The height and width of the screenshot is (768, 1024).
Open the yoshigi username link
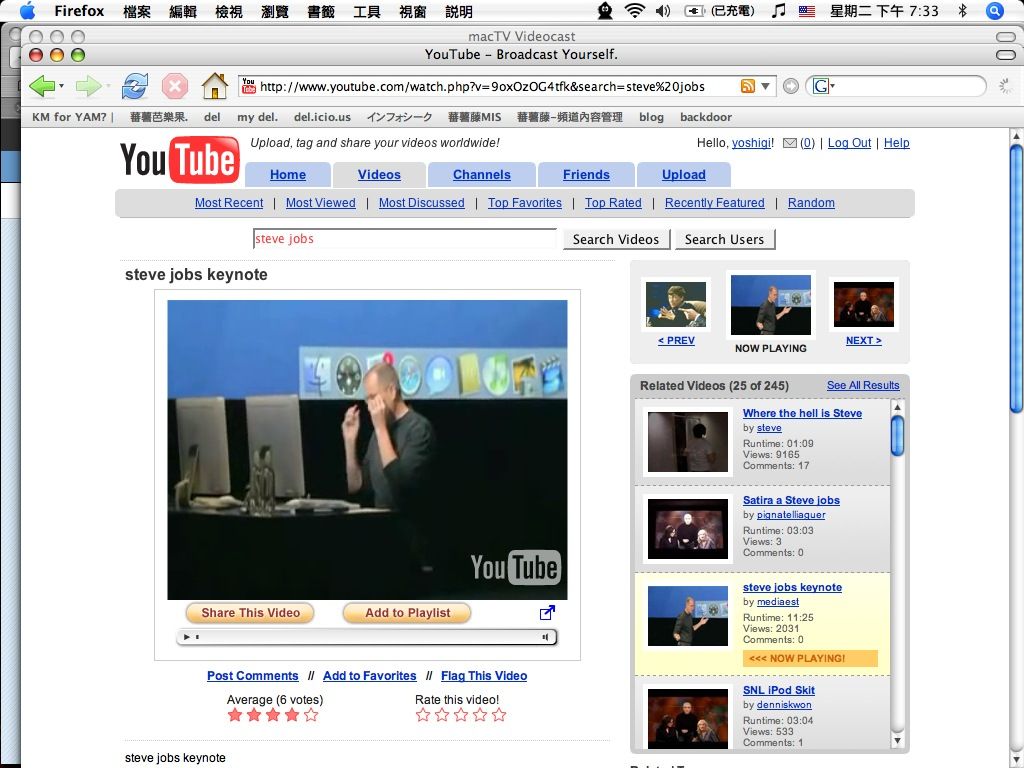tap(750, 143)
